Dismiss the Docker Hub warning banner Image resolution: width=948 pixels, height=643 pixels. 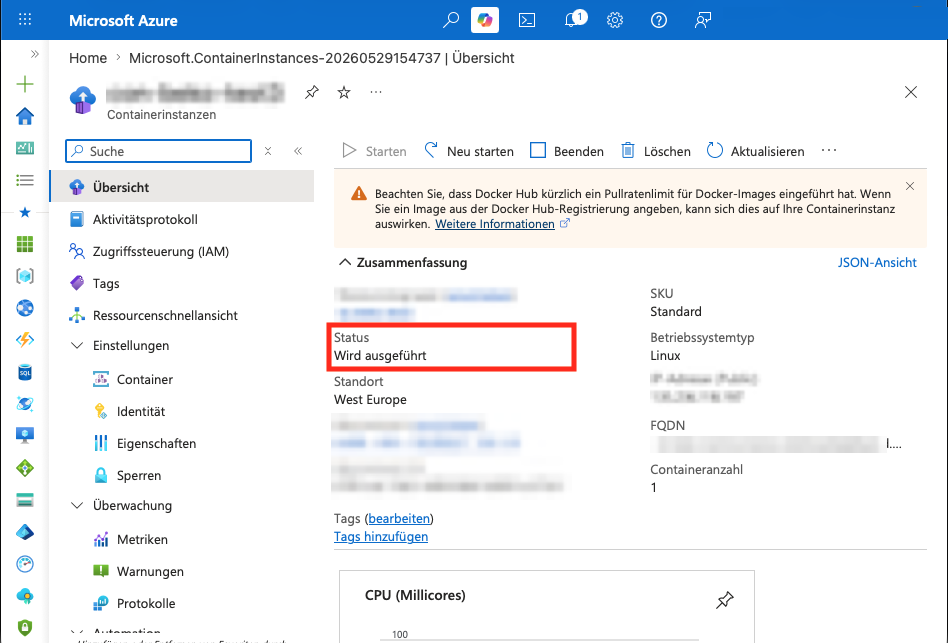click(910, 186)
